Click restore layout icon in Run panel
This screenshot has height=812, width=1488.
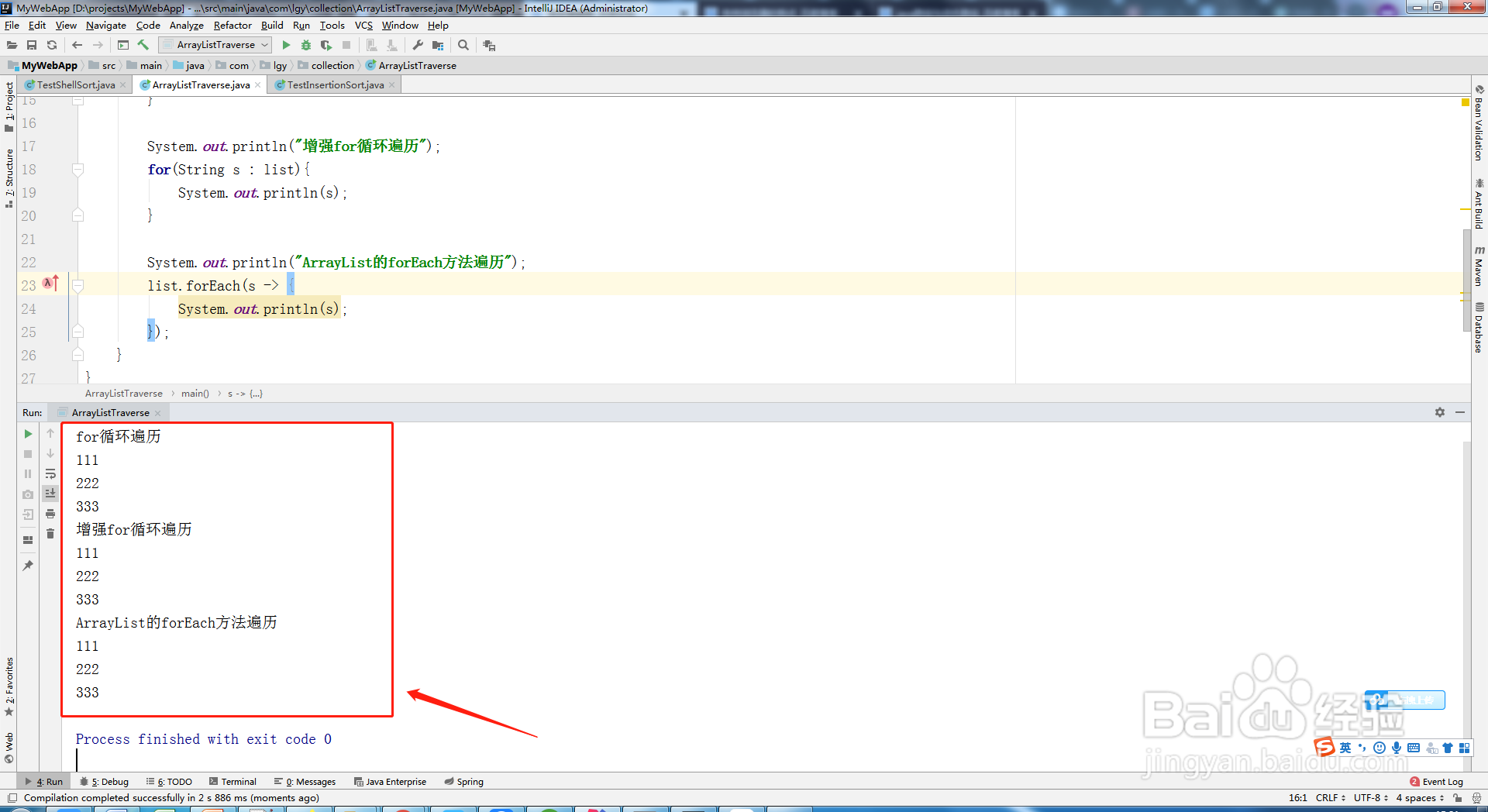click(28, 540)
